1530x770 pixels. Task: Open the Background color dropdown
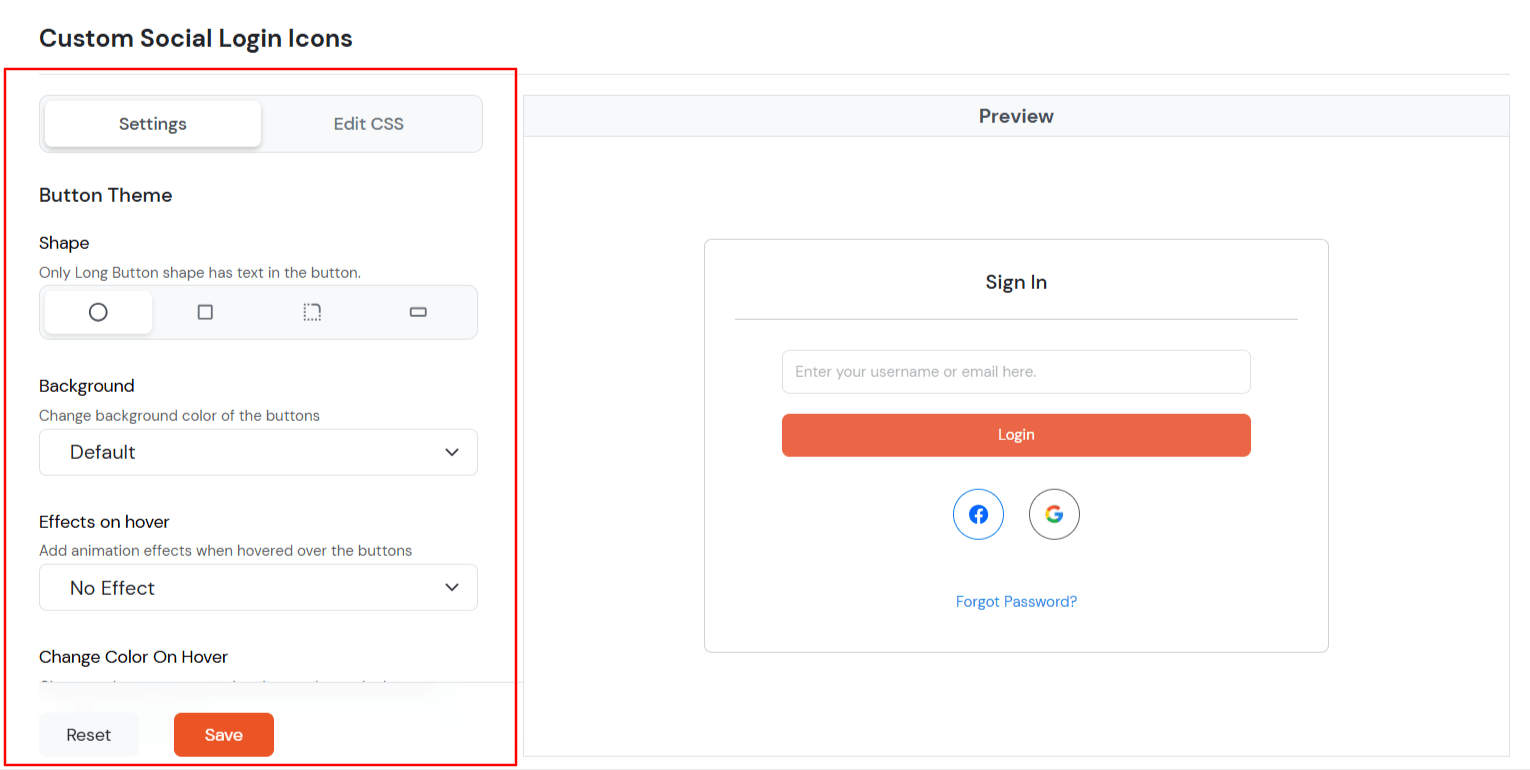coord(258,452)
